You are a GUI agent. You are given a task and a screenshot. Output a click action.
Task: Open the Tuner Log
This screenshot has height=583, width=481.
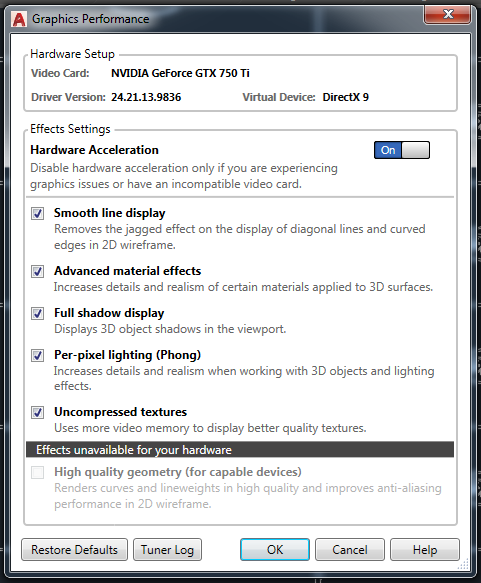(x=167, y=550)
